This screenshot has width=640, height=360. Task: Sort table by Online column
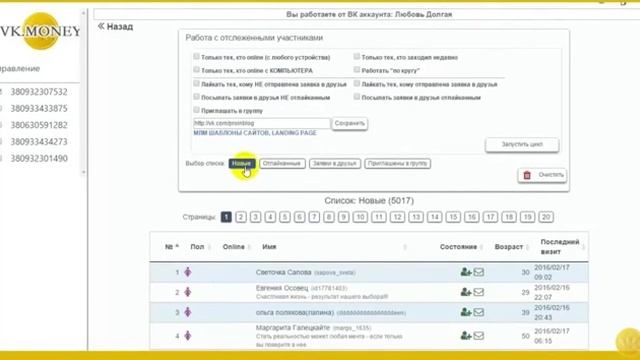pos(236,247)
